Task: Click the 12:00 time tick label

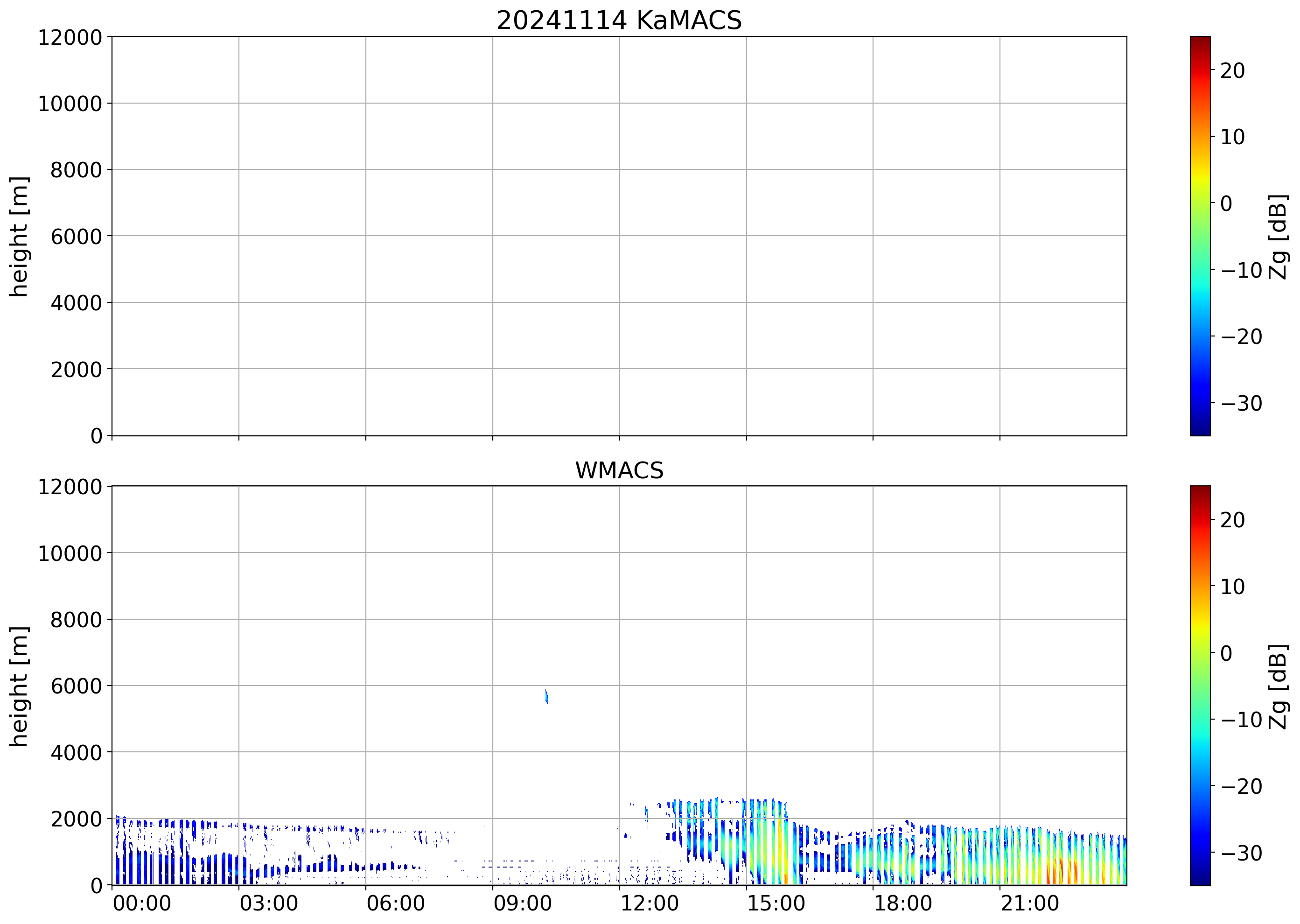Action: tap(649, 903)
